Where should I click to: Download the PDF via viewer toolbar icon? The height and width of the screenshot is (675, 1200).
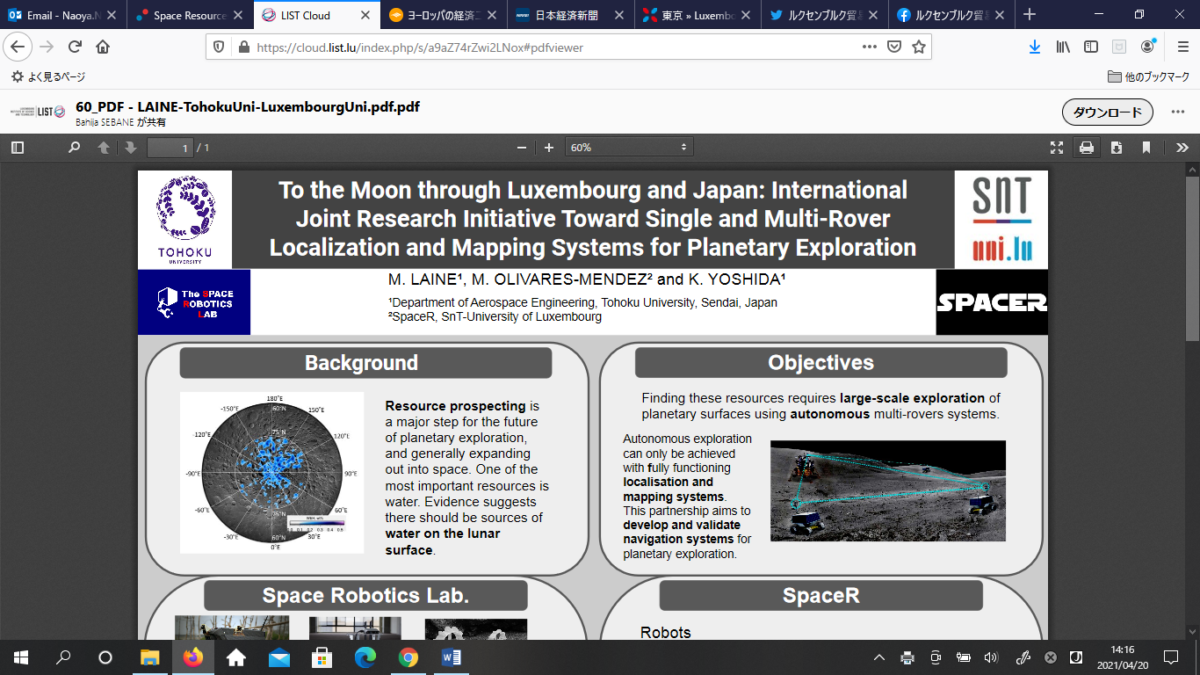click(x=1116, y=147)
